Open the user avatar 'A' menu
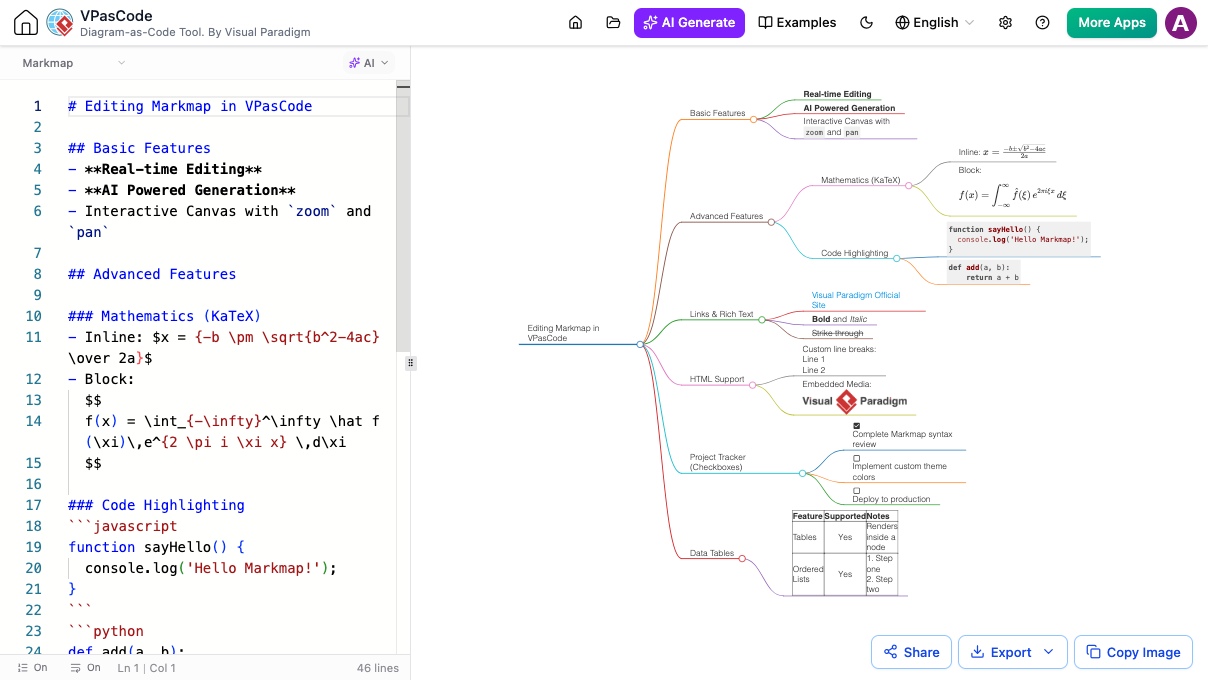1208x680 pixels. (x=1181, y=23)
